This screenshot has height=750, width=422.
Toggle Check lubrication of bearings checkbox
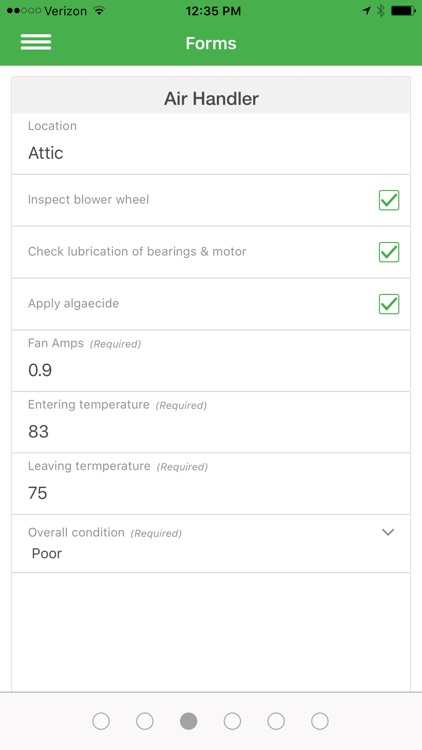(389, 252)
